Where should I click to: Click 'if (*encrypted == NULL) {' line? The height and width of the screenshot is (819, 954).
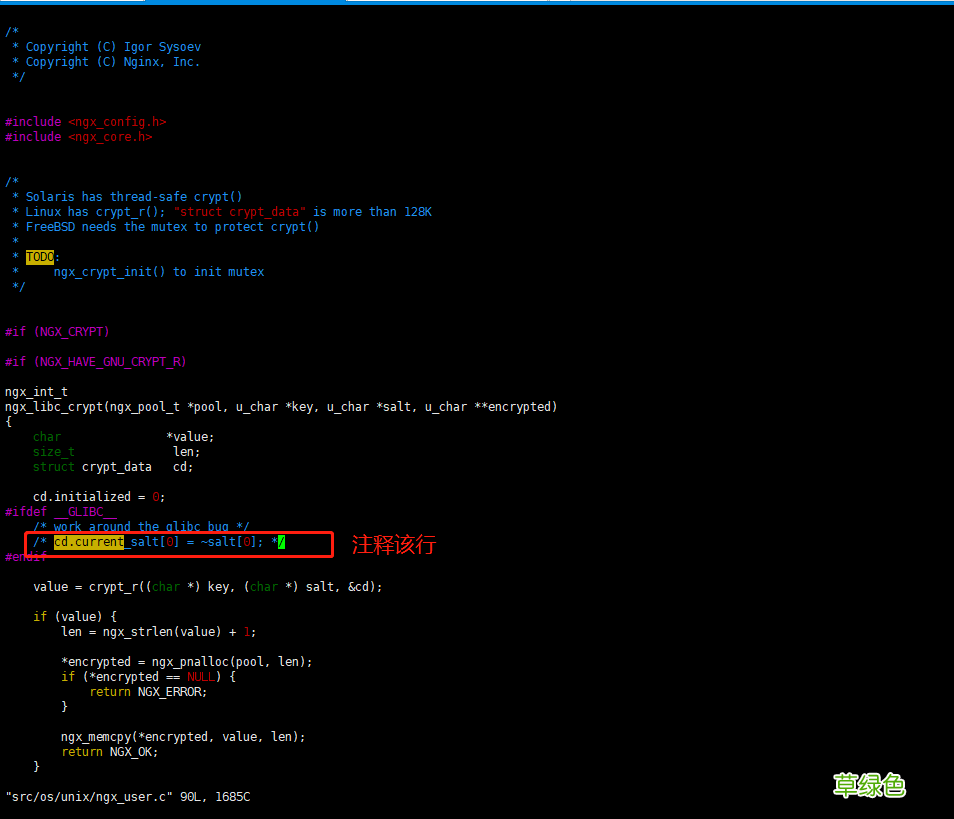(148, 677)
